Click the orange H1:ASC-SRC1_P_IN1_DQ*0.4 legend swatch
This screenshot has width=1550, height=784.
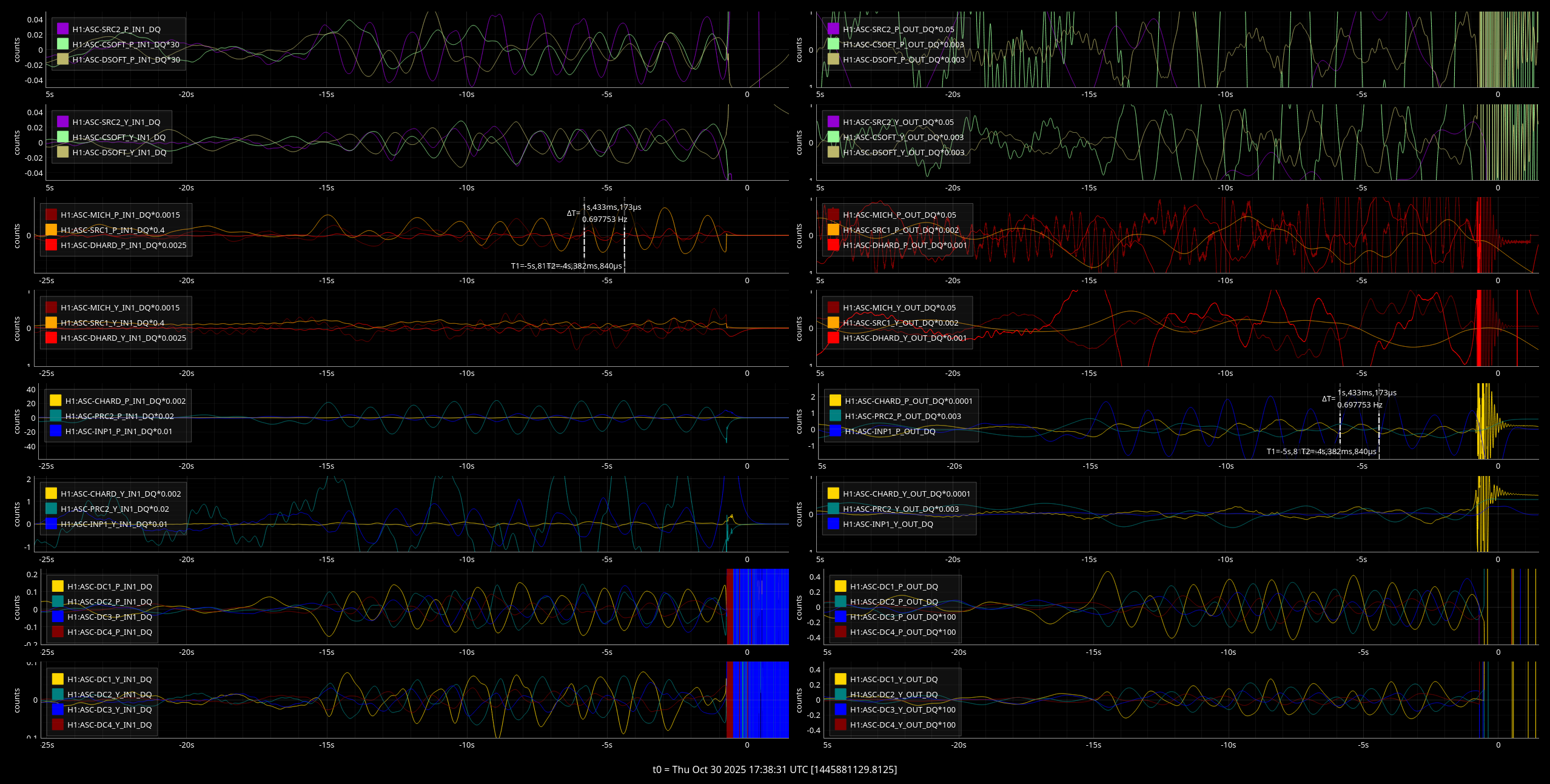(x=51, y=230)
